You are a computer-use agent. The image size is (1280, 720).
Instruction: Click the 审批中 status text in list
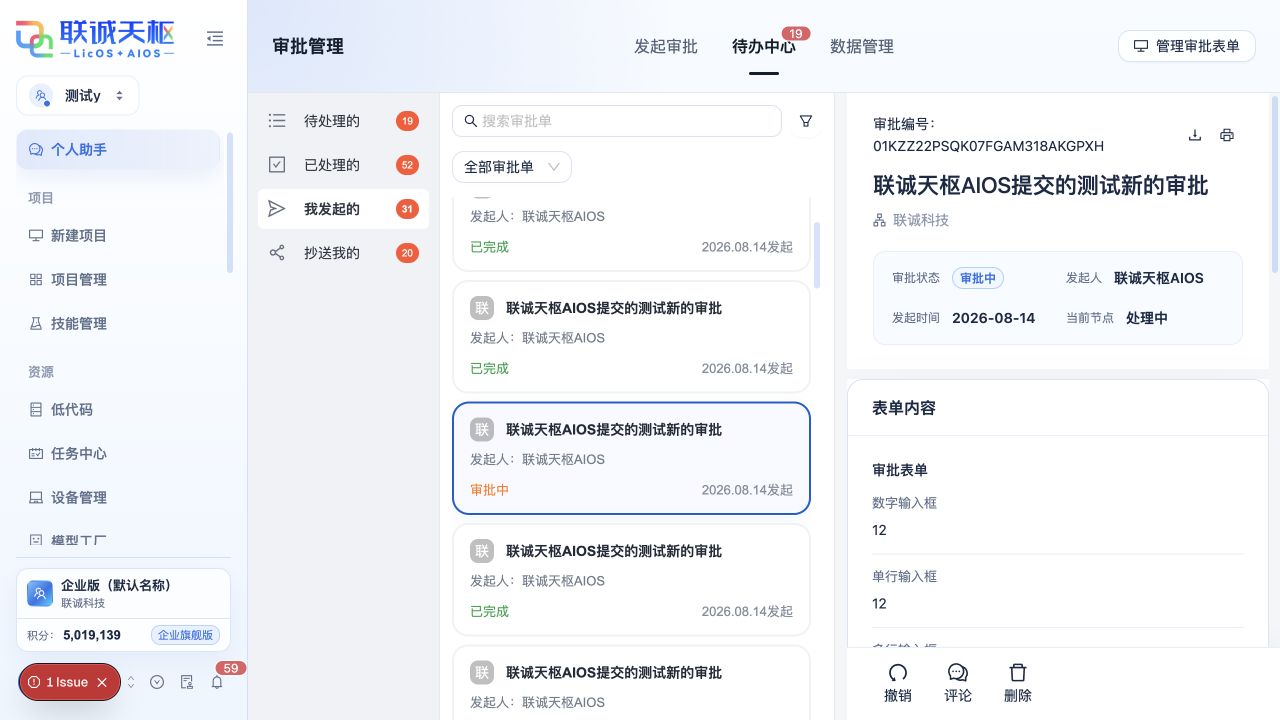490,490
